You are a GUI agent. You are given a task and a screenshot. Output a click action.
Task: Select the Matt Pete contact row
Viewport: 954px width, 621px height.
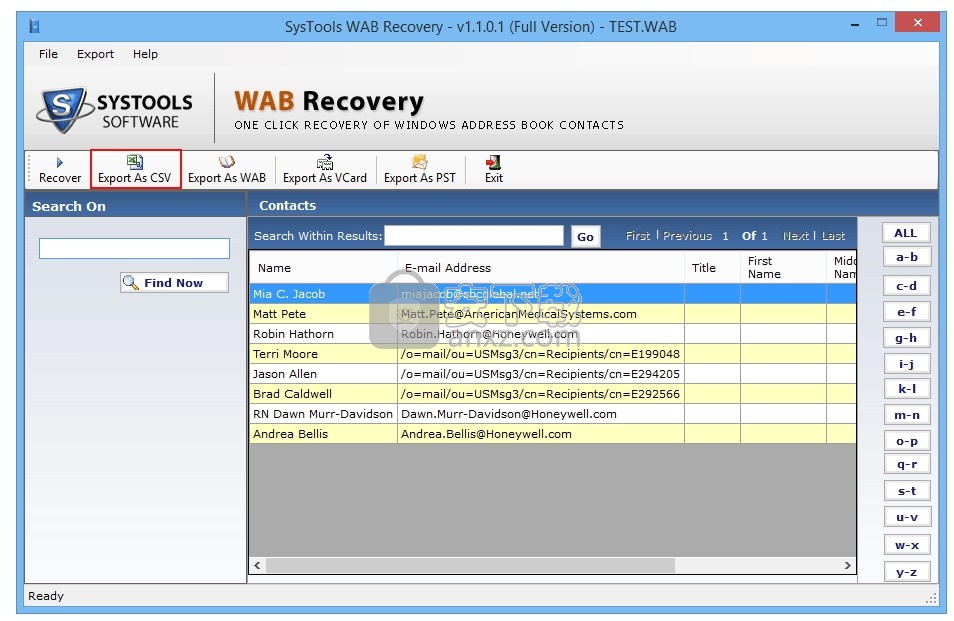552,314
